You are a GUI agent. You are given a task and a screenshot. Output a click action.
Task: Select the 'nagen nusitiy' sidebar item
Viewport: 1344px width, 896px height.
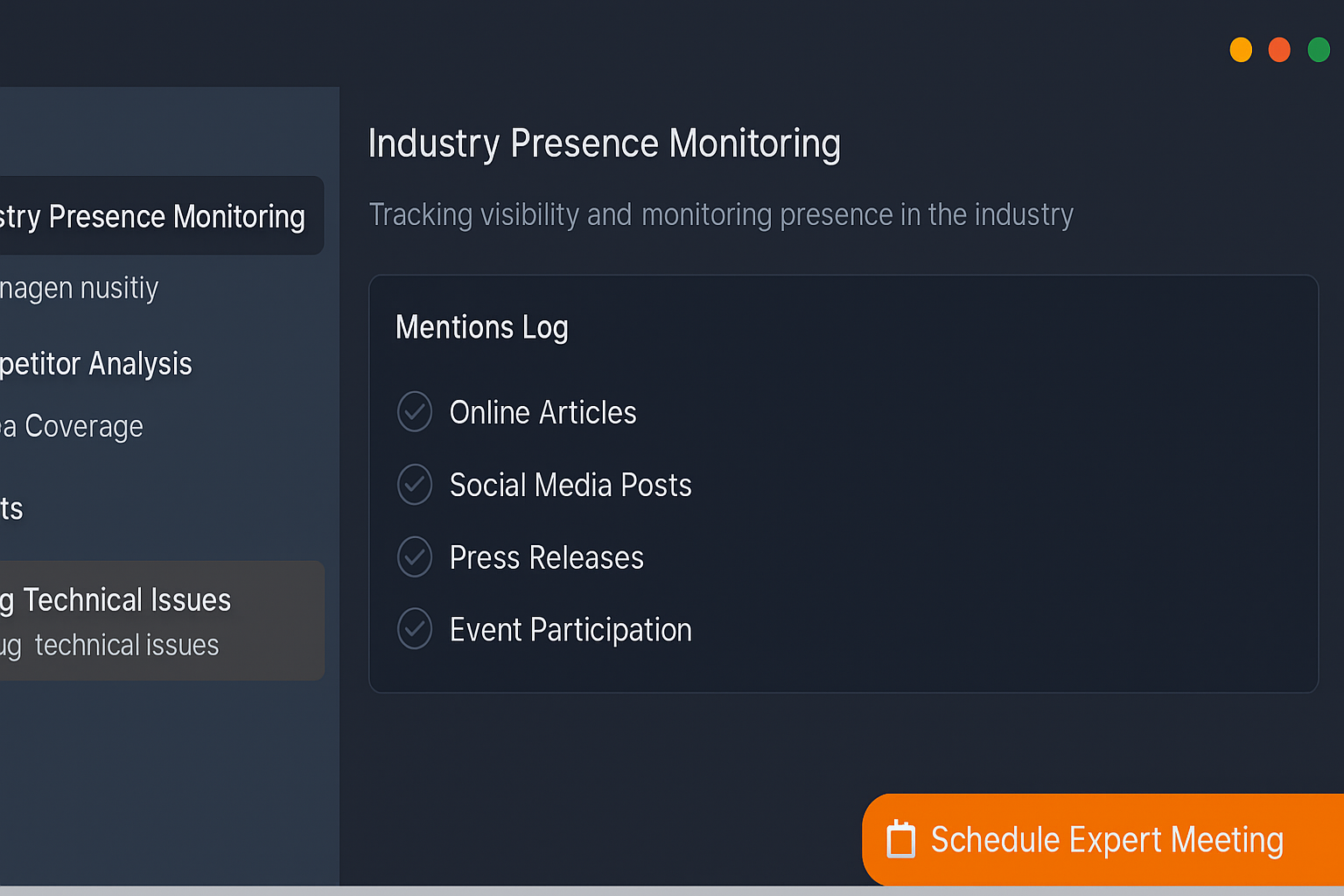point(80,288)
